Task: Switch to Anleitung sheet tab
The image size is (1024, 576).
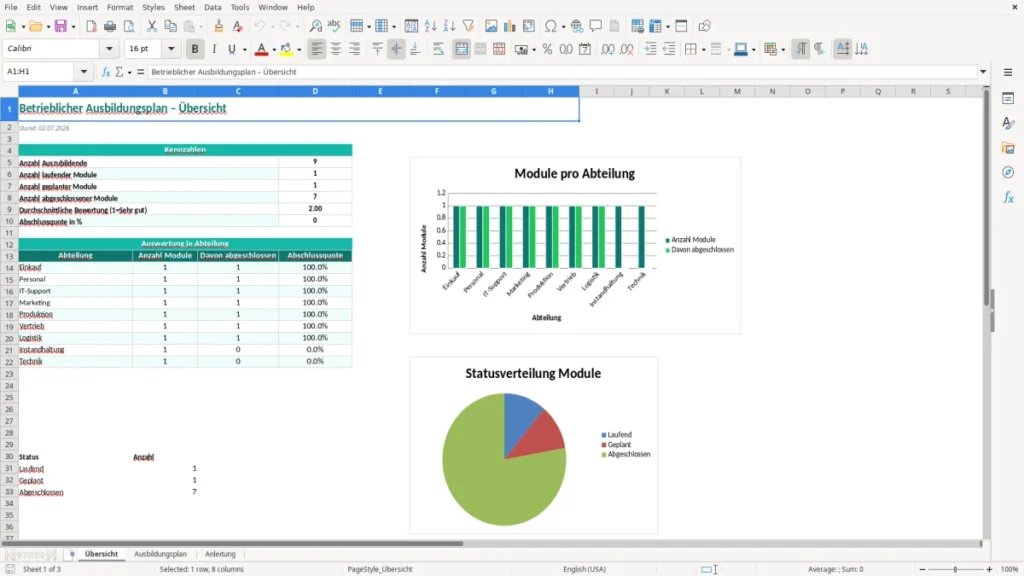Action: click(220, 554)
